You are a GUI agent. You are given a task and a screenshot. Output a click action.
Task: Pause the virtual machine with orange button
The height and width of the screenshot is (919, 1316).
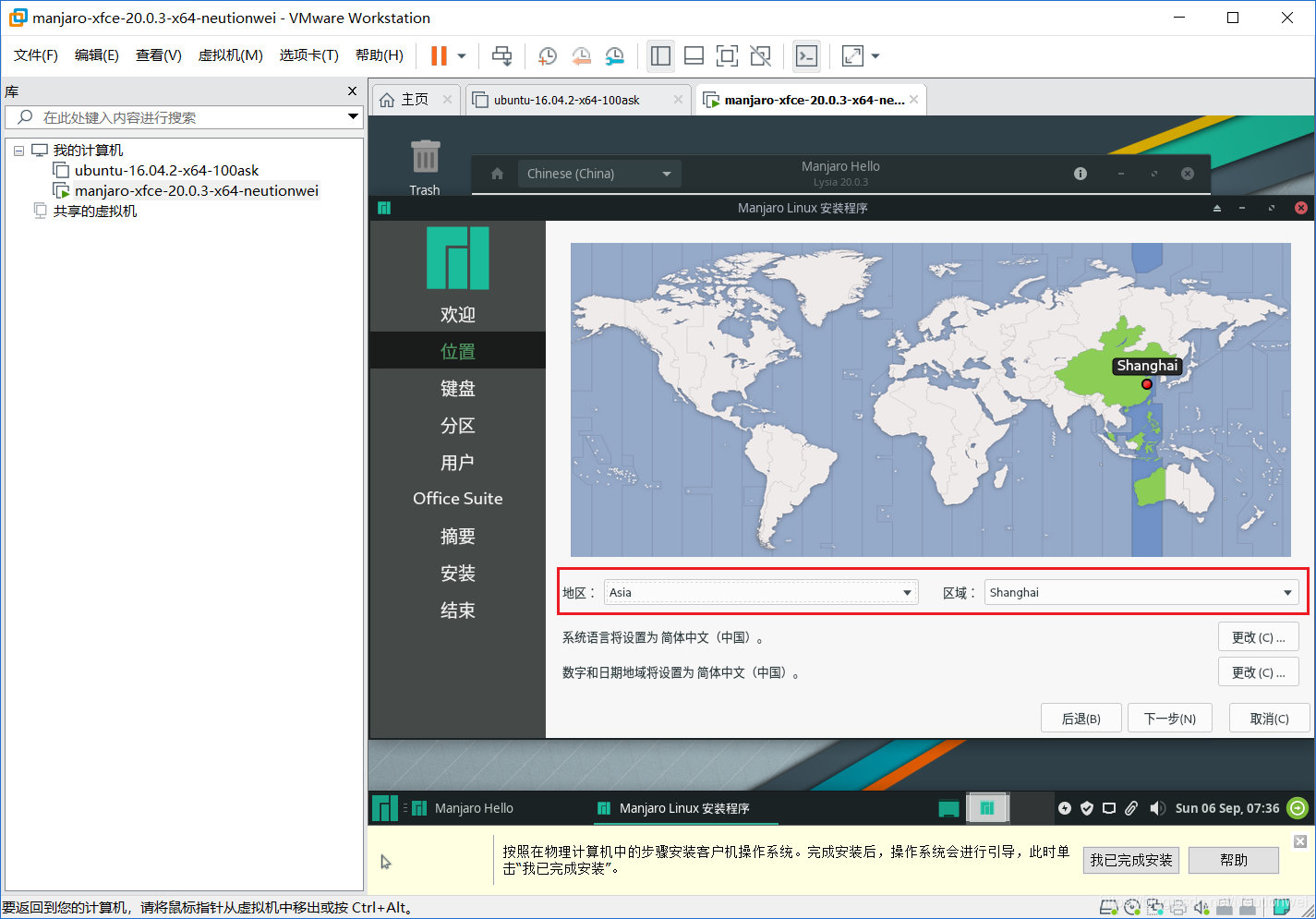(x=439, y=56)
